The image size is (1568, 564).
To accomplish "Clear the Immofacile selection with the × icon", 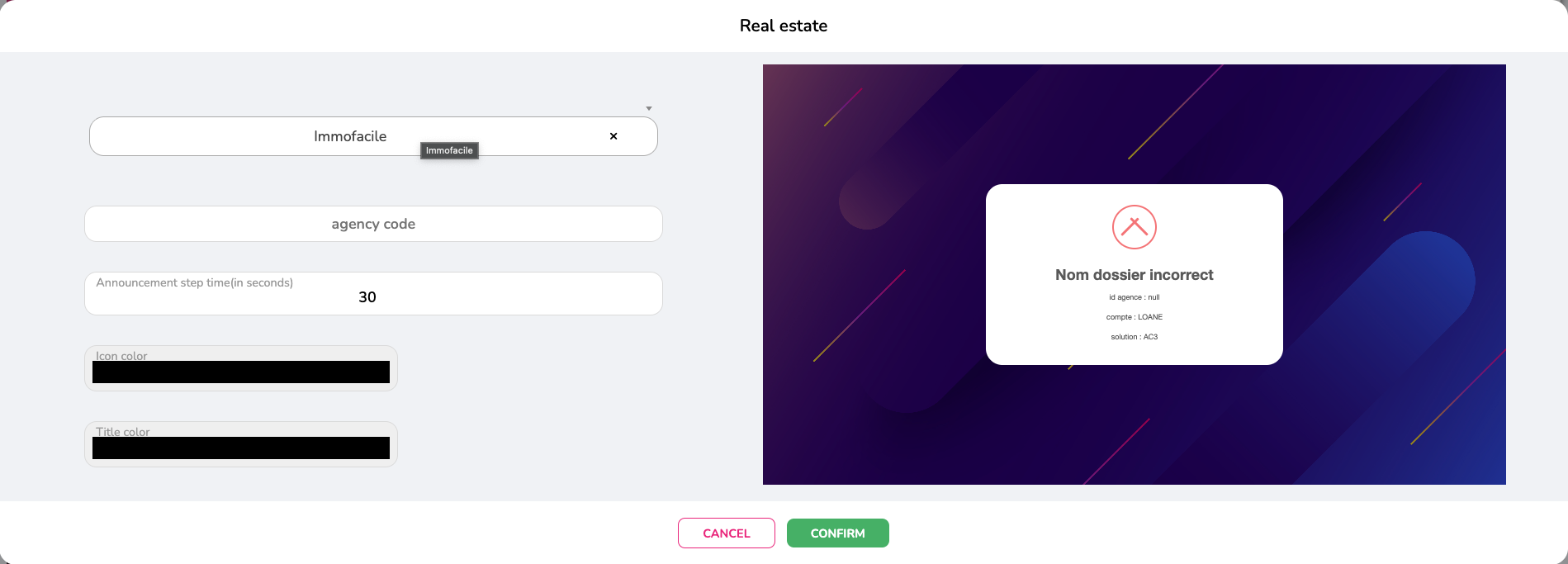I will tap(613, 136).
